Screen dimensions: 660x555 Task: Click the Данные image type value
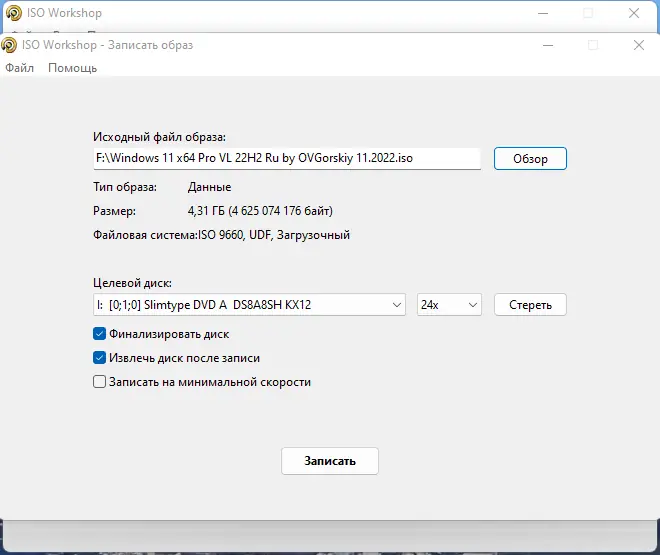209,187
